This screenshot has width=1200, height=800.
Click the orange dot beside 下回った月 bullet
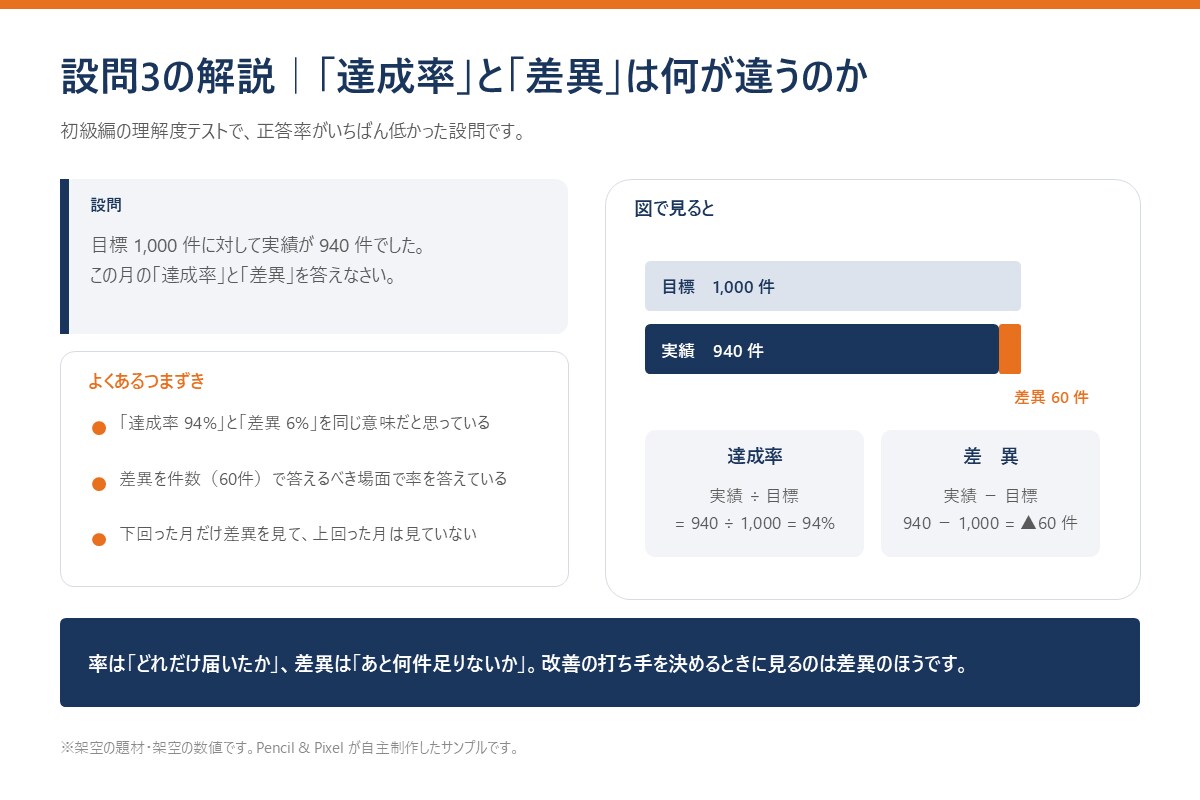tap(99, 540)
